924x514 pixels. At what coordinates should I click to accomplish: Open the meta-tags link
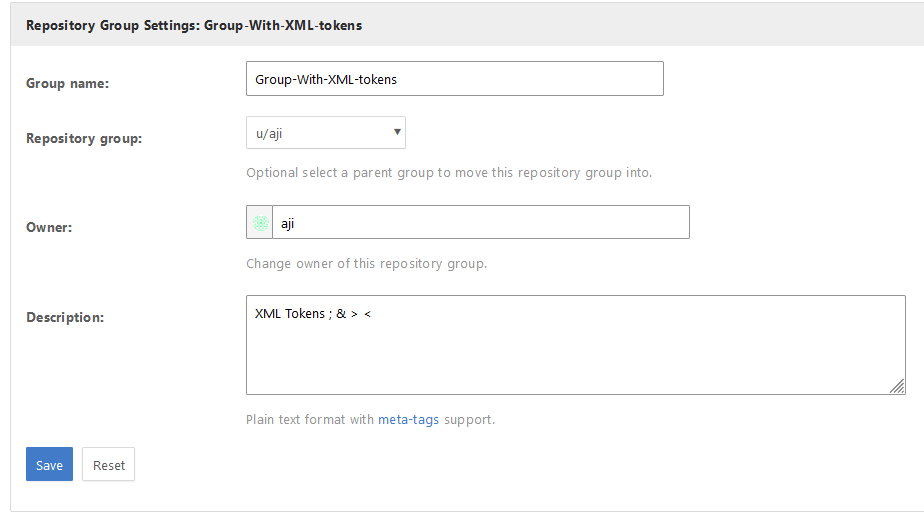[409, 420]
